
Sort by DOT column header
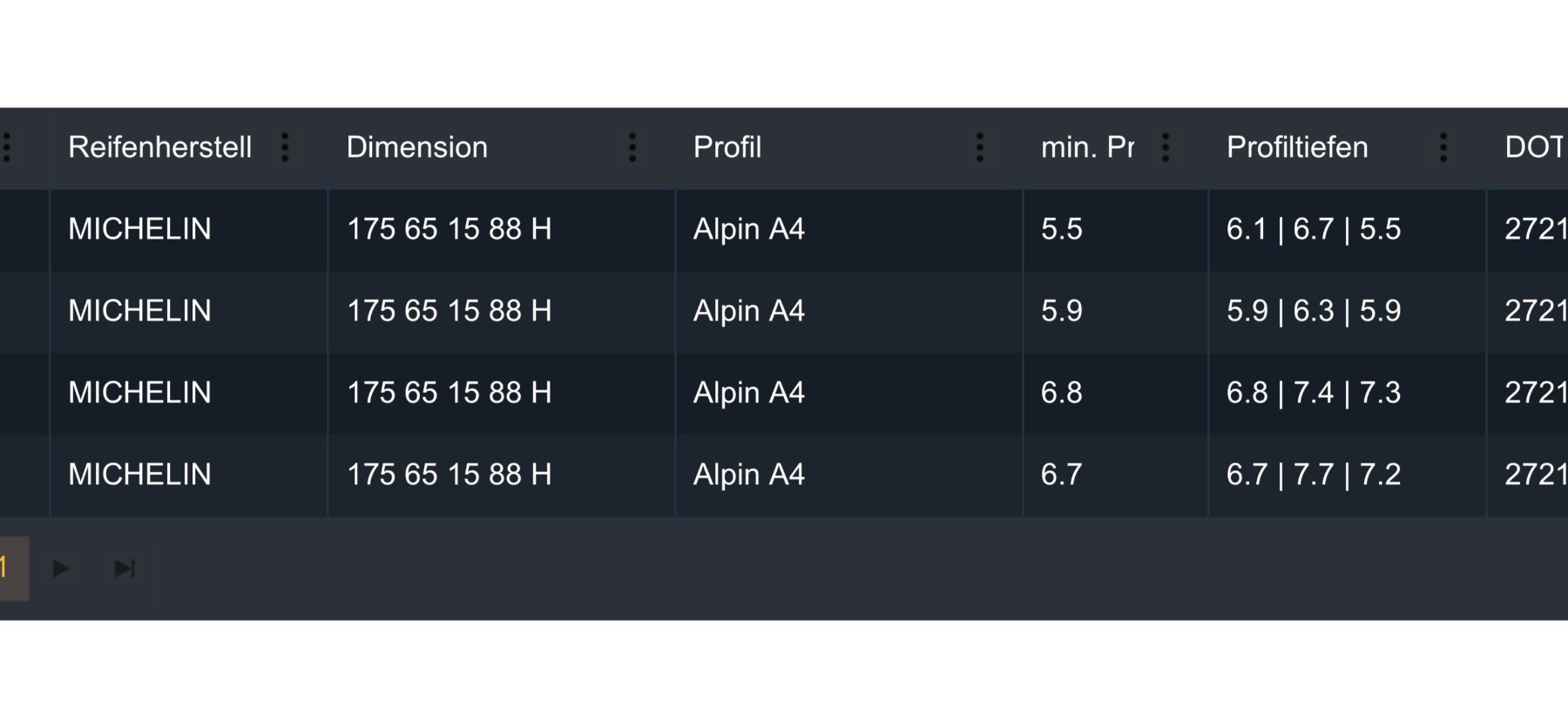1535,147
